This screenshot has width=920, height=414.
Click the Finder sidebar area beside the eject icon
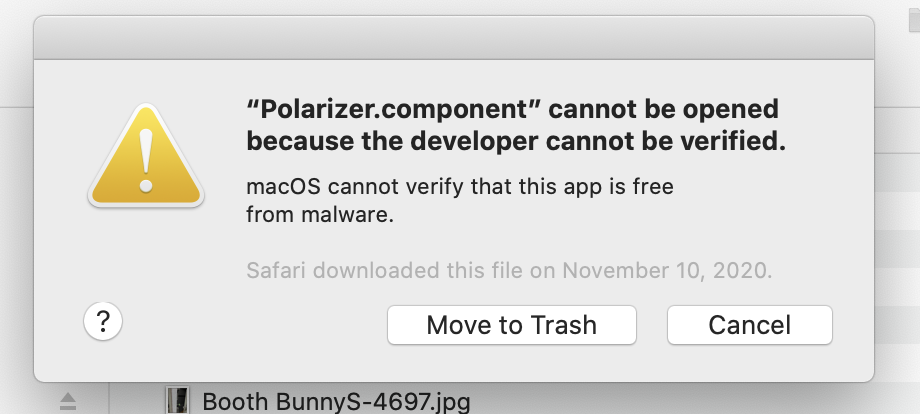point(30,401)
